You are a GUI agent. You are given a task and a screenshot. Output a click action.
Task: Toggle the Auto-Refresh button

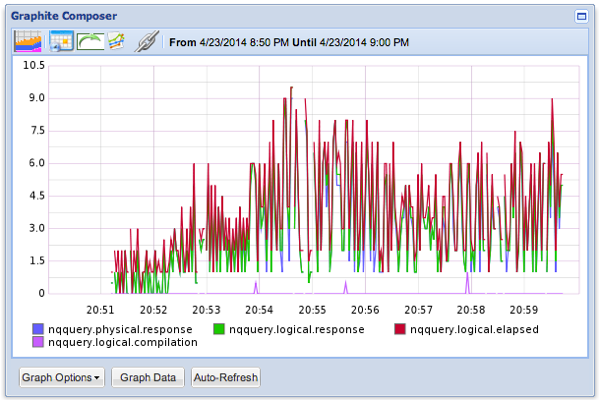click(226, 378)
